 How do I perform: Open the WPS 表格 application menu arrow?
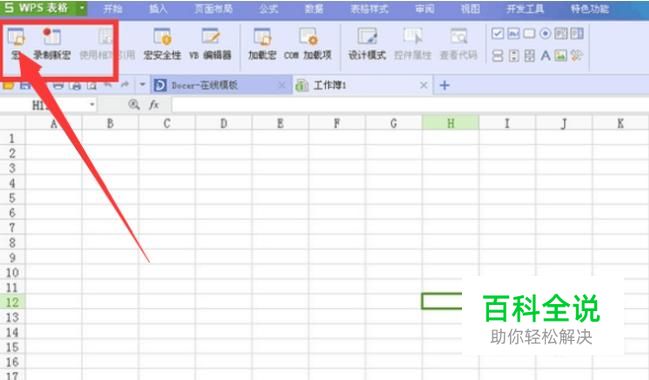(x=82, y=7)
